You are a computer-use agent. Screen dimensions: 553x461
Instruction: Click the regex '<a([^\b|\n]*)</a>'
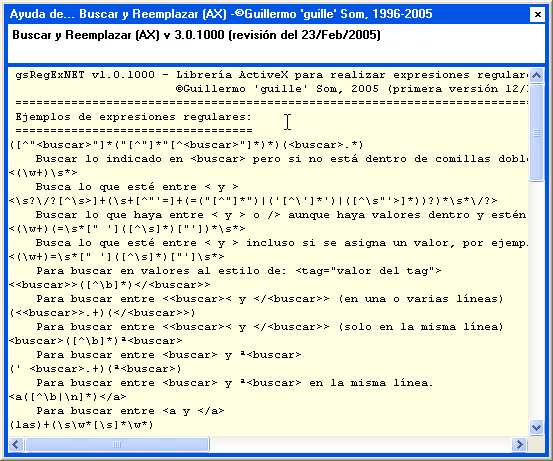pyautogui.click(x=68, y=397)
